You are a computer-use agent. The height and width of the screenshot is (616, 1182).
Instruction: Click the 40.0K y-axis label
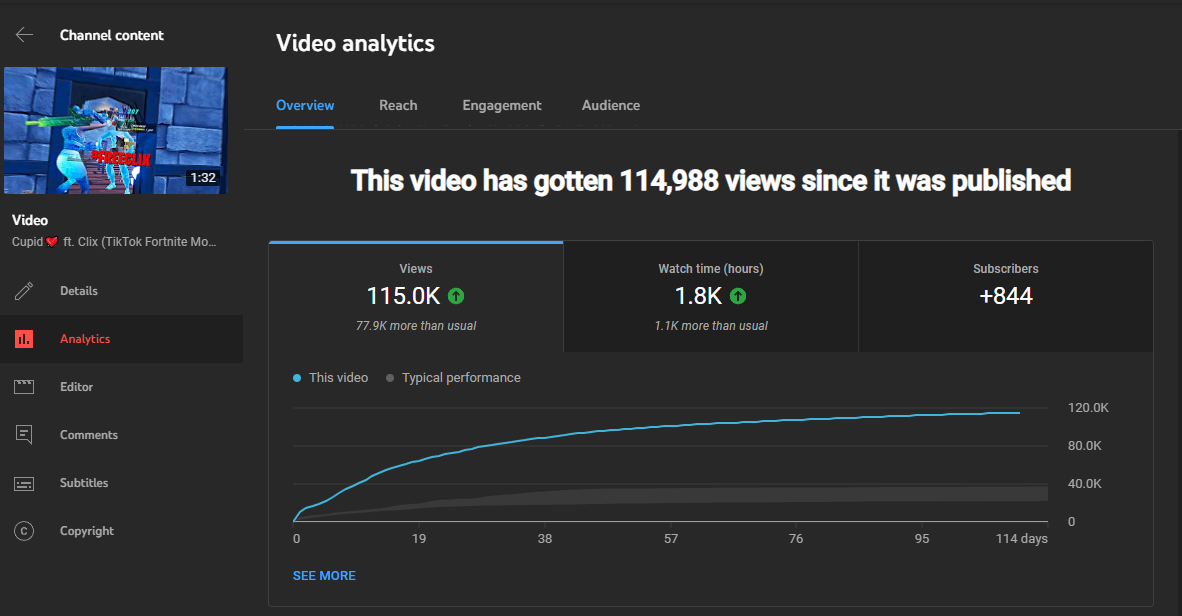(1085, 484)
